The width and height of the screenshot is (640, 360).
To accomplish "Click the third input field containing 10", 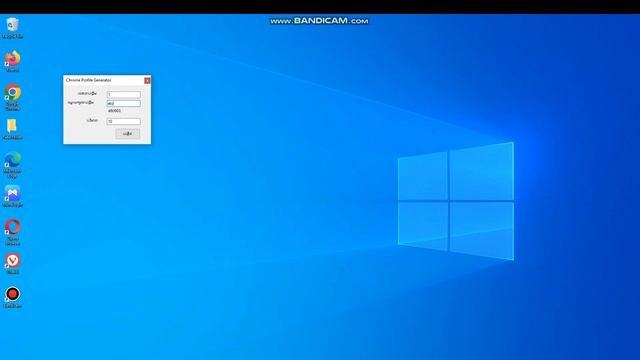I will pos(124,122).
